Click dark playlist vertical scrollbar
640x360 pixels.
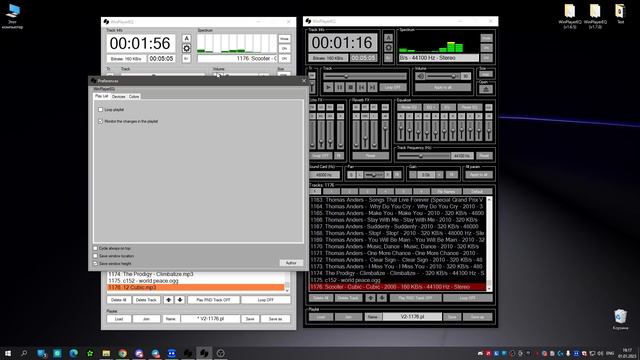(489, 244)
